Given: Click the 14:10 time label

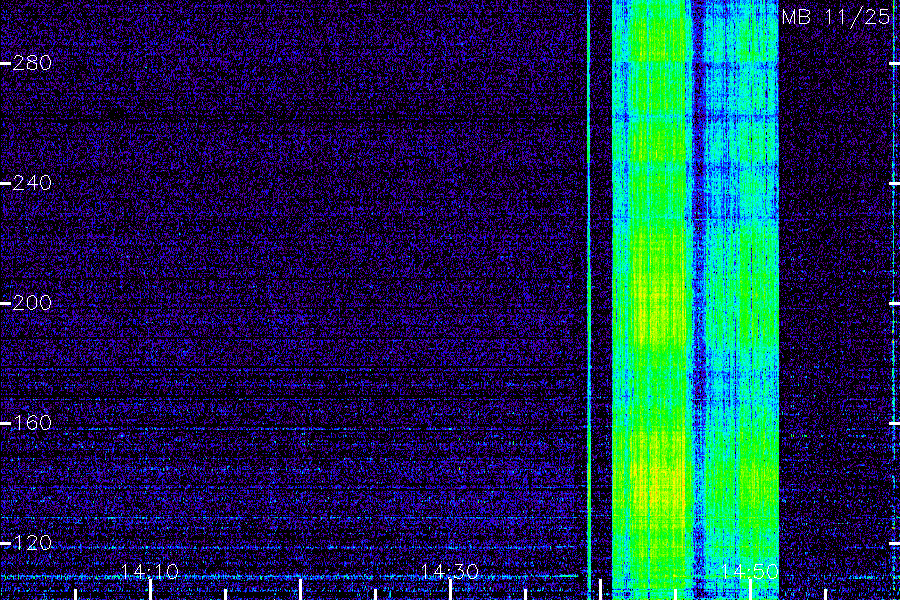Looking at the screenshot, I should pyautogui.click(x=150, y=571).
